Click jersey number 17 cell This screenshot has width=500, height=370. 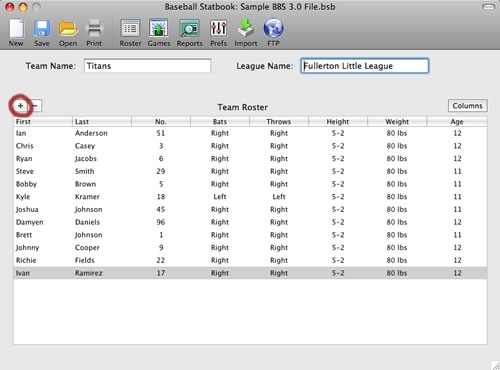tap(161, 273)
